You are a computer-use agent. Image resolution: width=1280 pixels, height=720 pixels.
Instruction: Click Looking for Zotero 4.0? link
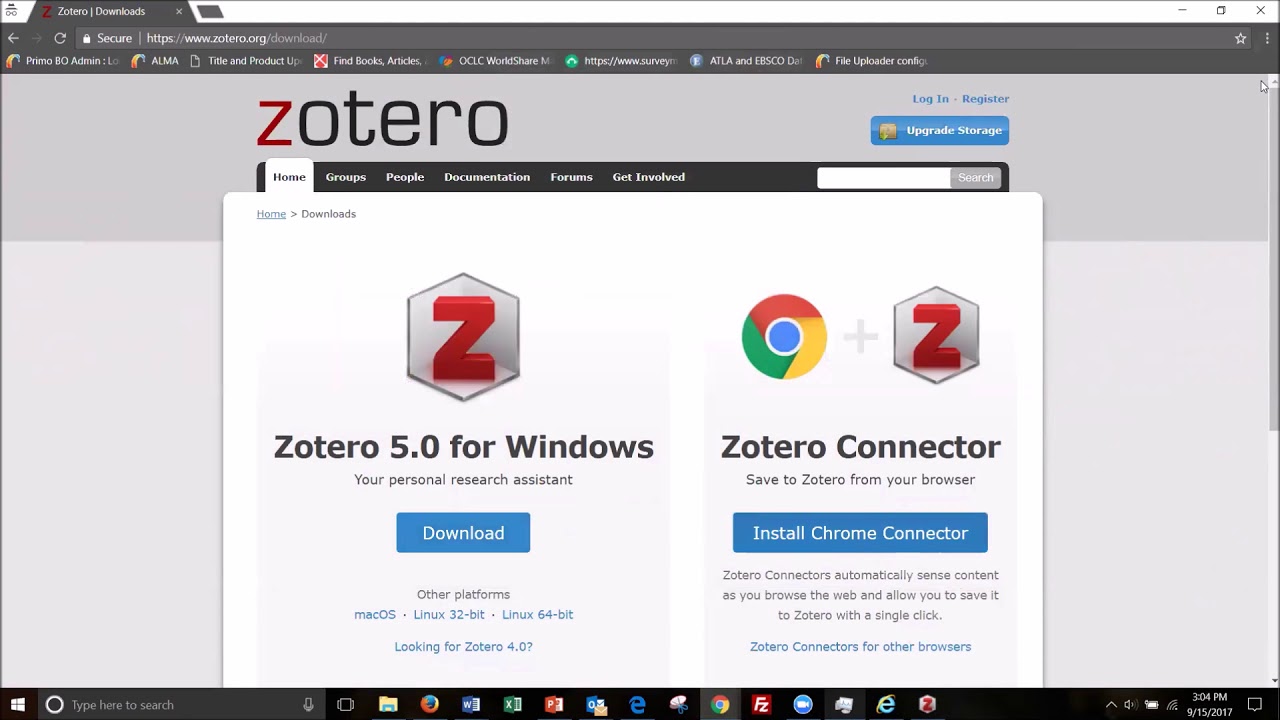point(463,647)
